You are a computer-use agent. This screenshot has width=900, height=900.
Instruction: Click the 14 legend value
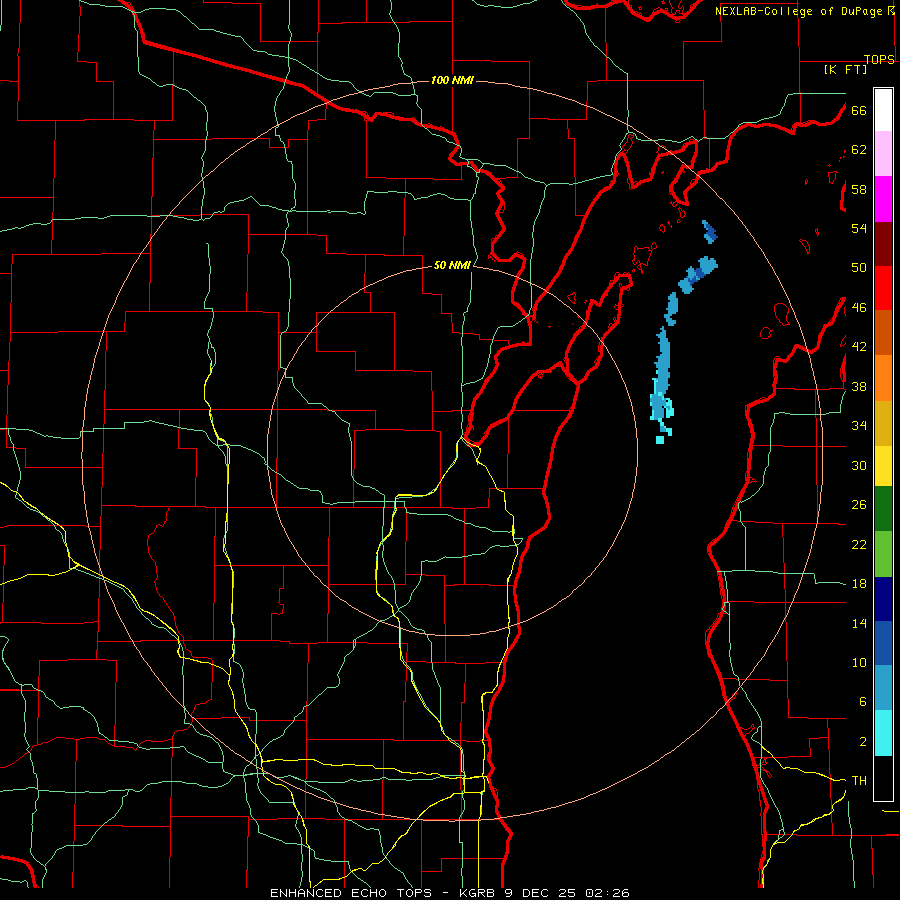point(859,623)
